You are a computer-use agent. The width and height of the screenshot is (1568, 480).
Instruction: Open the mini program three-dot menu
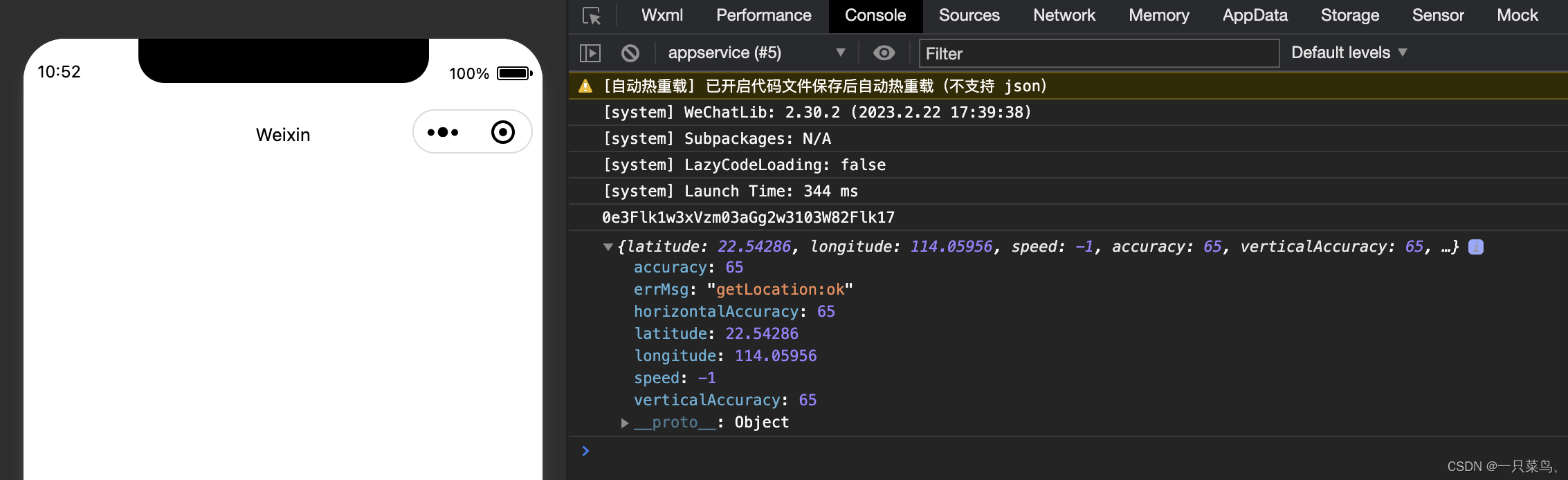pyautogui.click(x=443, y=132)
